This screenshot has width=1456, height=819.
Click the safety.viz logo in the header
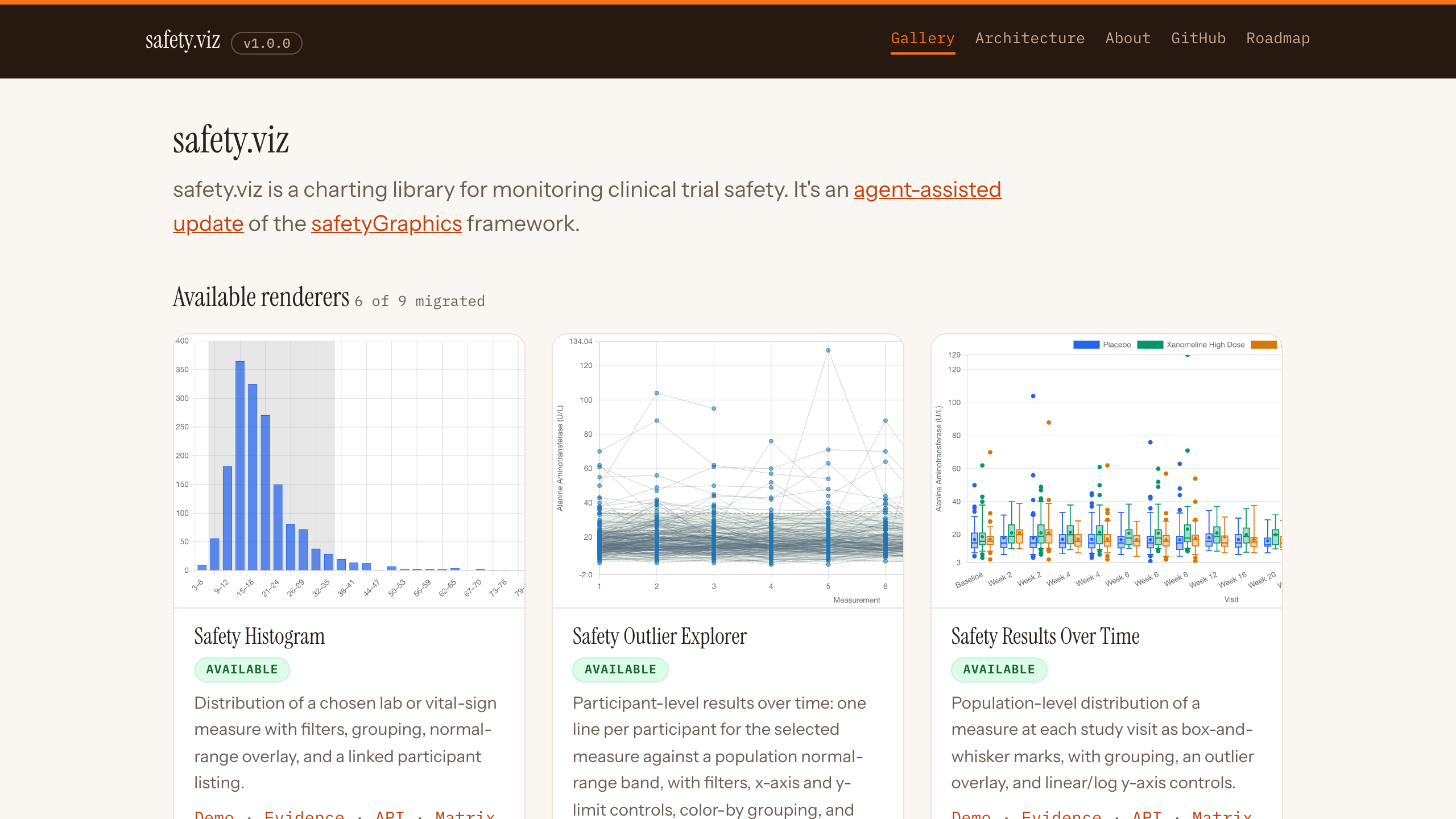tap(183, 40)
